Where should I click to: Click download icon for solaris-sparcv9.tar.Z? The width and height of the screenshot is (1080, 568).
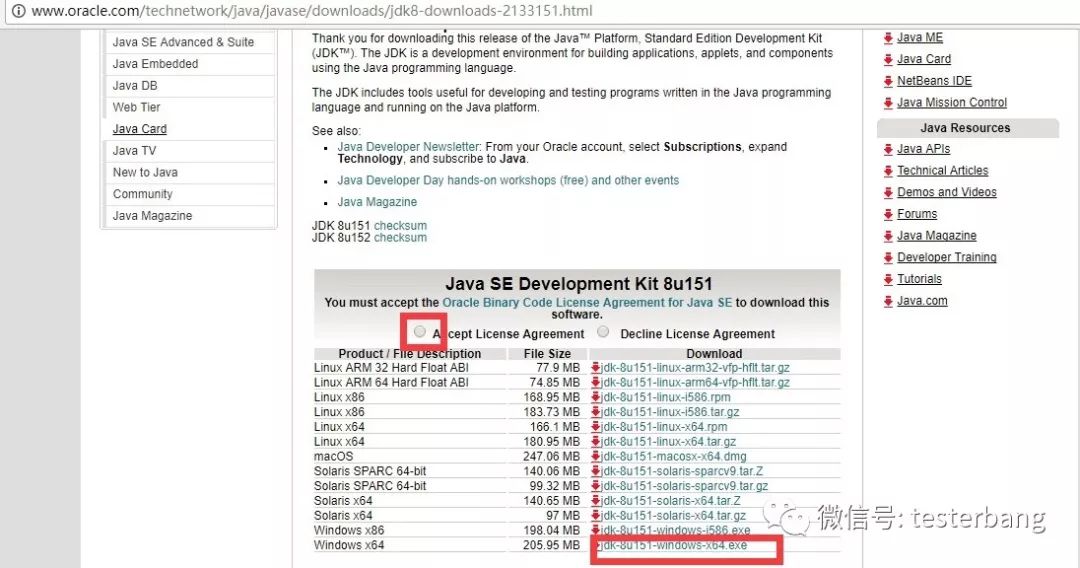pyautogui.click(x=596, y=471)
